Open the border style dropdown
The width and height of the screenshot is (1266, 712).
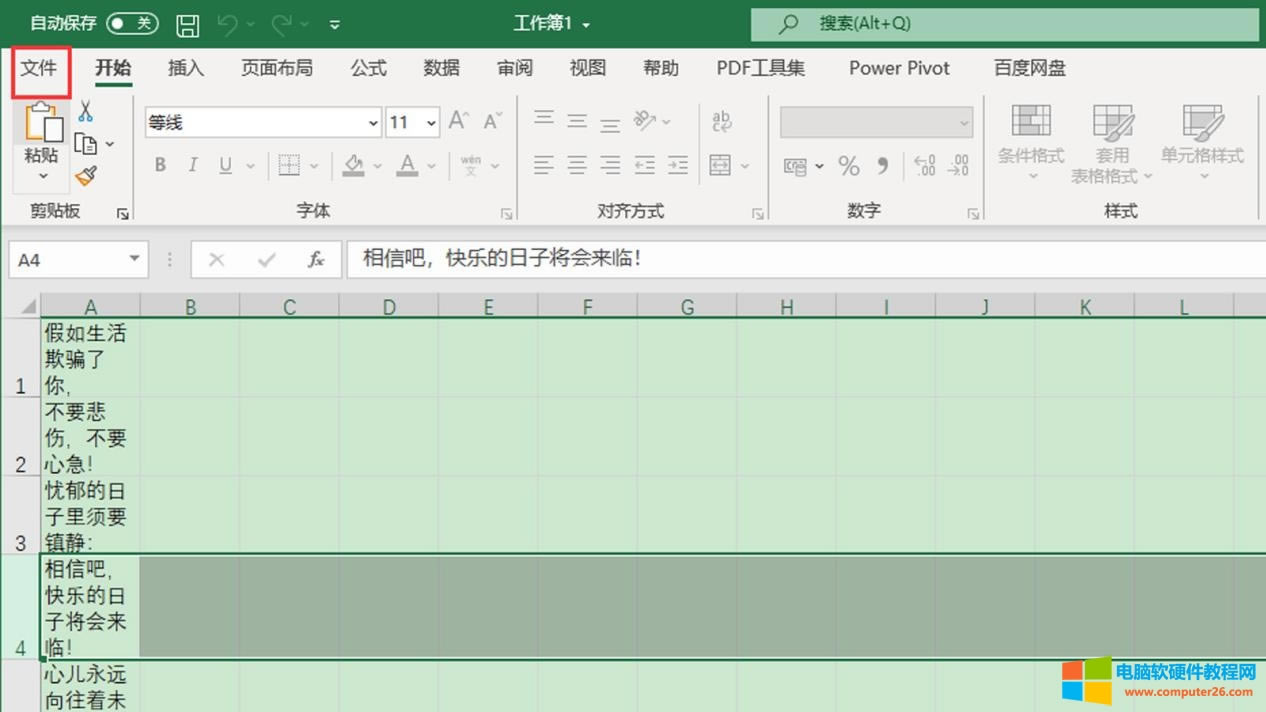pyautogui.click(x=313, y=165)
